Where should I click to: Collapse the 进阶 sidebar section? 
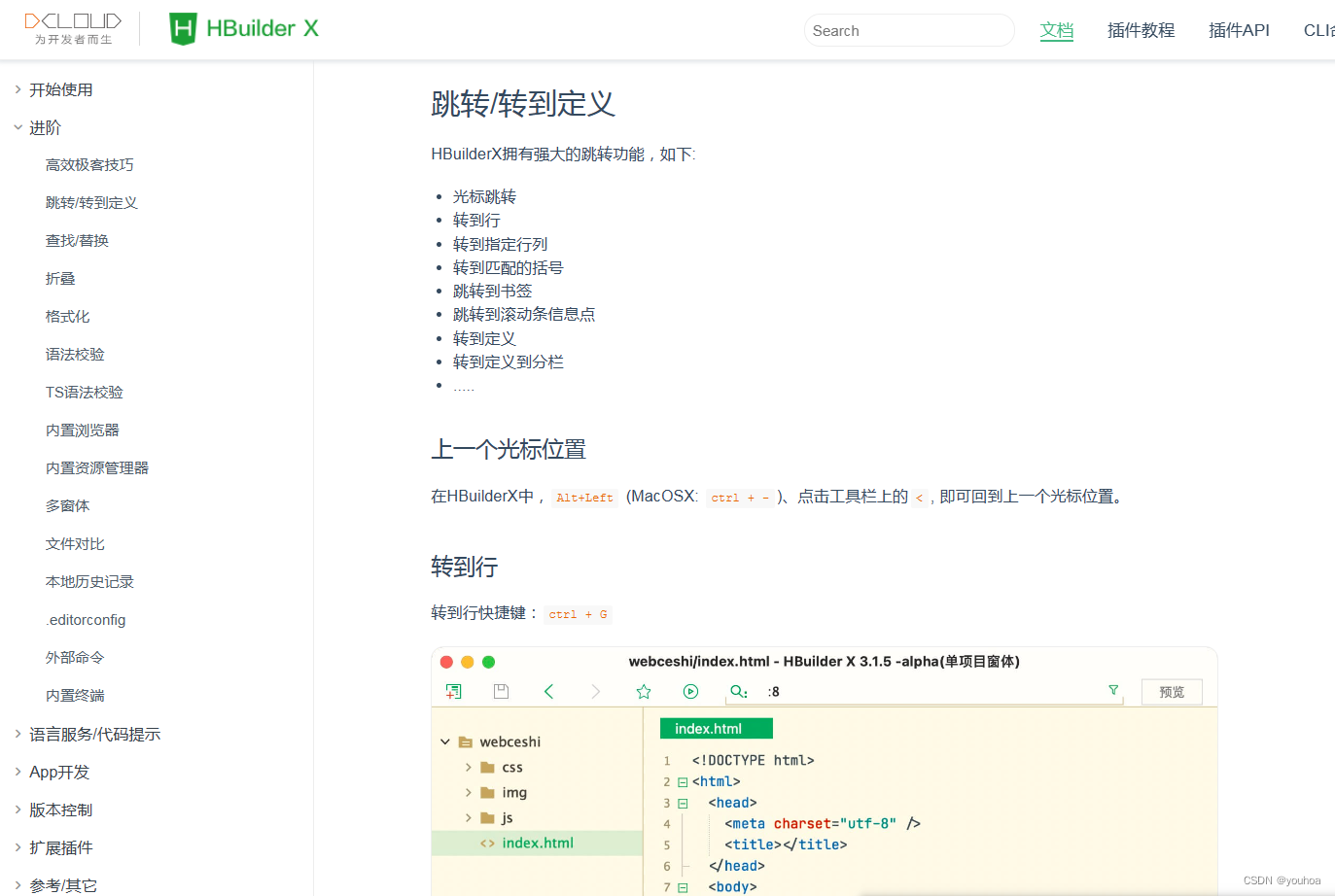(45, 127)
